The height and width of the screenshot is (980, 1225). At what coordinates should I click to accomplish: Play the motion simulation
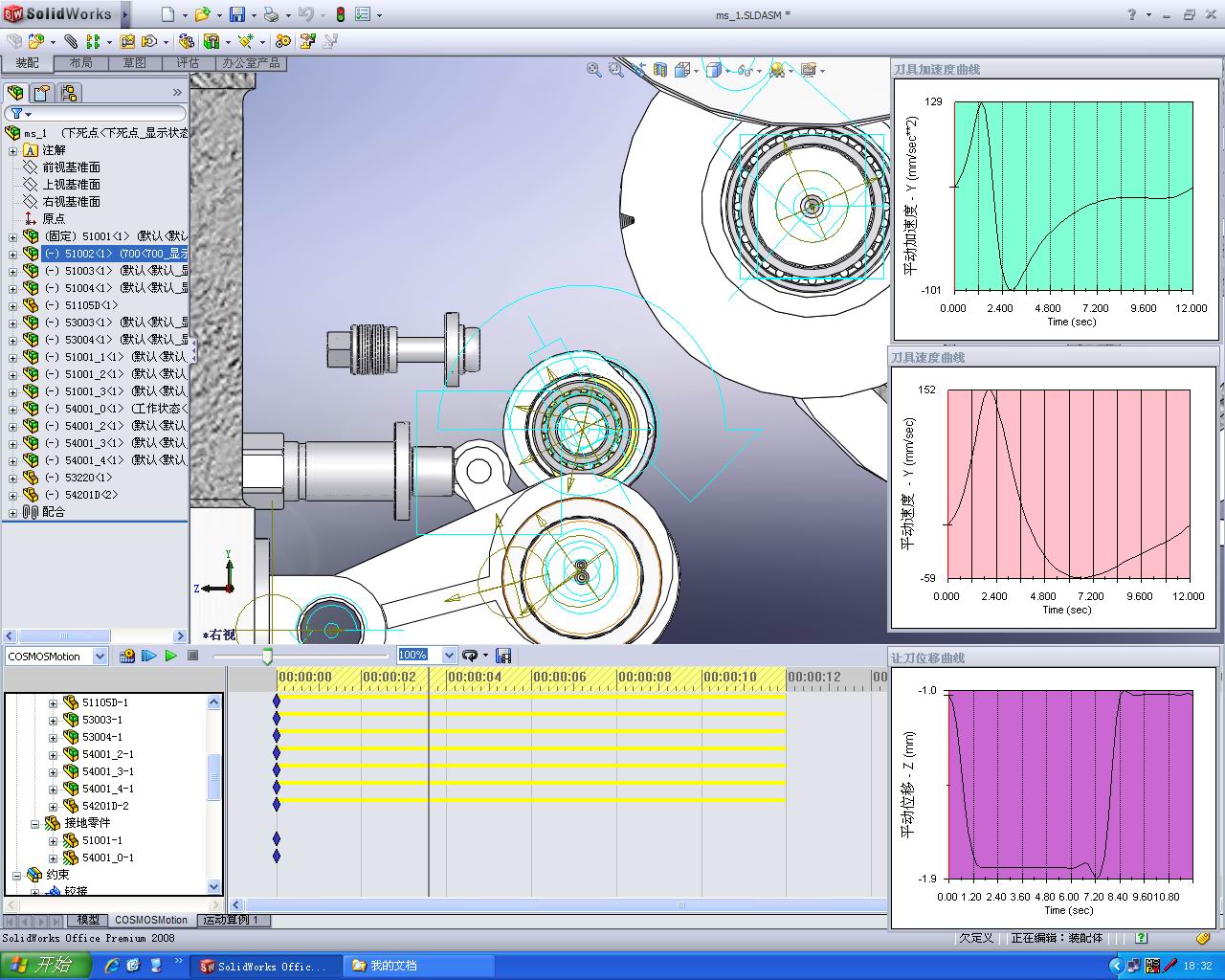tap(170, 656)
